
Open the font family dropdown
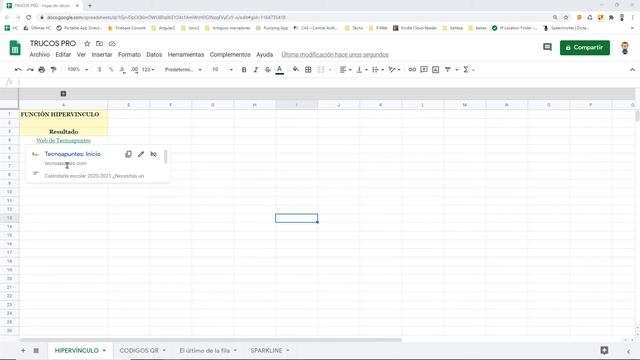(183, 70)
